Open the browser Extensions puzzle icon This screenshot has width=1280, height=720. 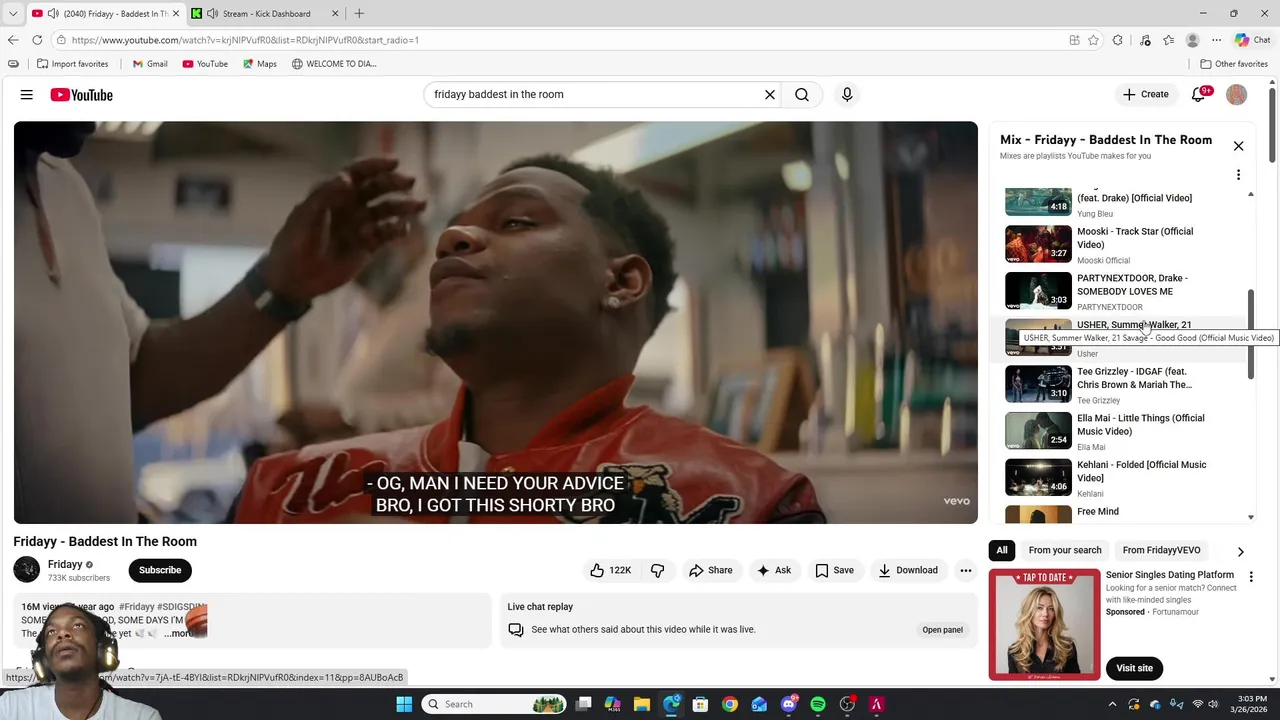coord(1118,40)
